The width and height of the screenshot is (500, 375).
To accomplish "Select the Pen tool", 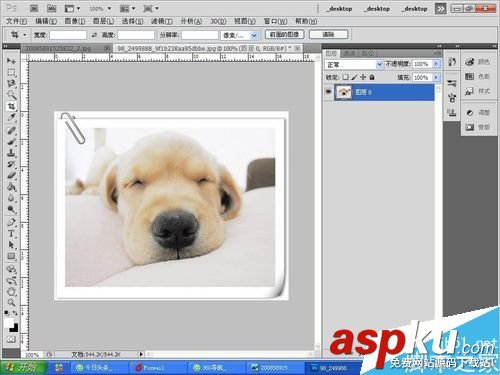I will [x=11, y=222].
